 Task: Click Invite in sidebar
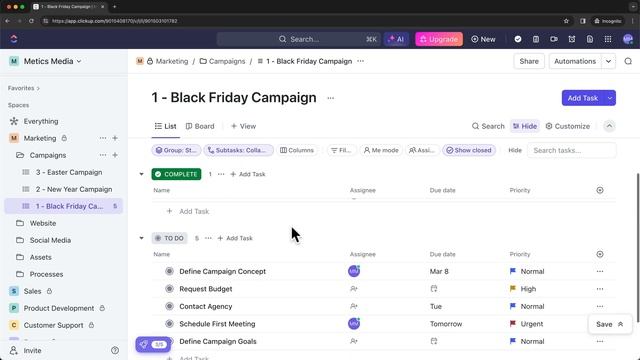click(26, 350)
